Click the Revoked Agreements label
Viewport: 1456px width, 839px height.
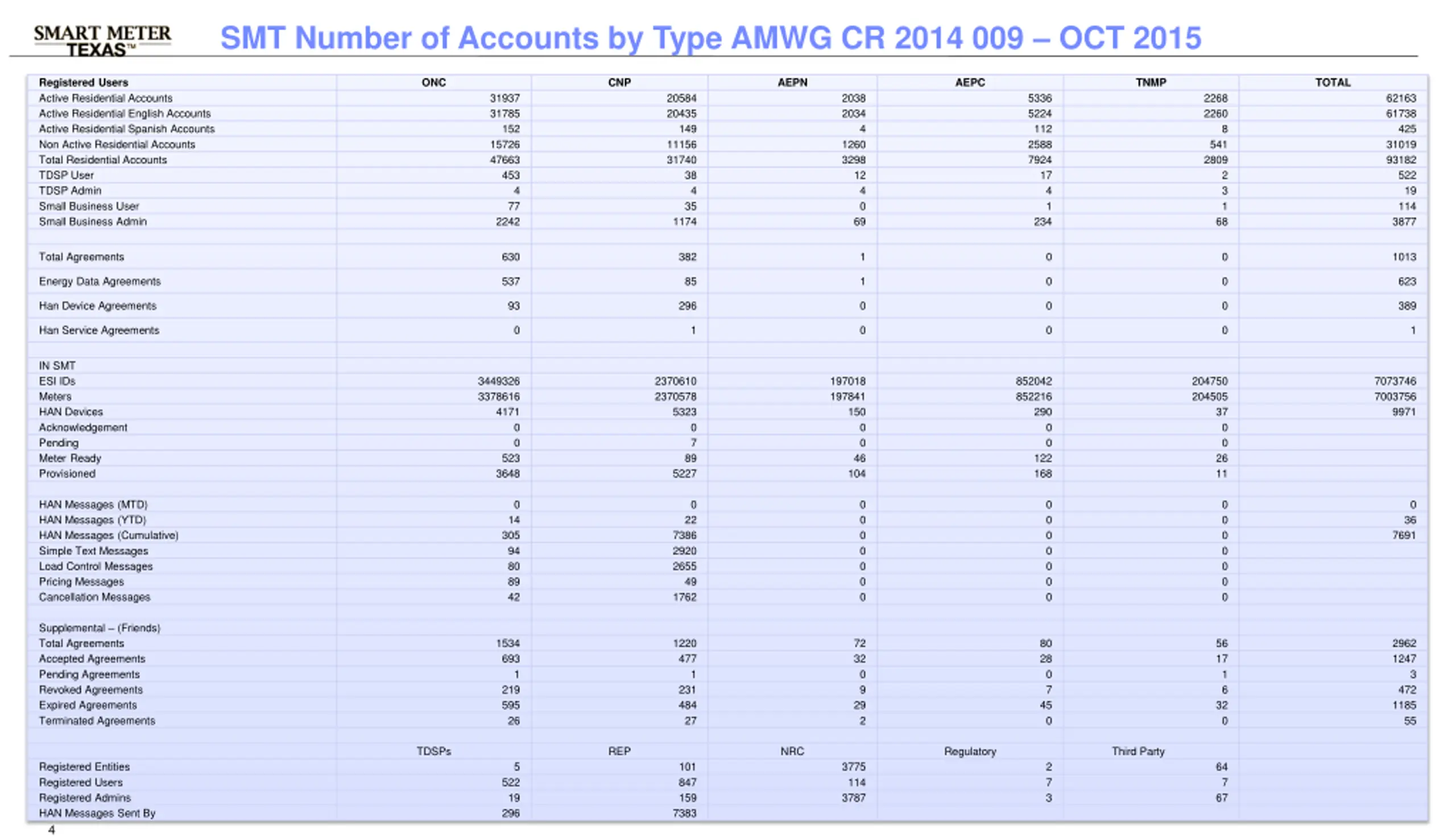coord(90,690)
